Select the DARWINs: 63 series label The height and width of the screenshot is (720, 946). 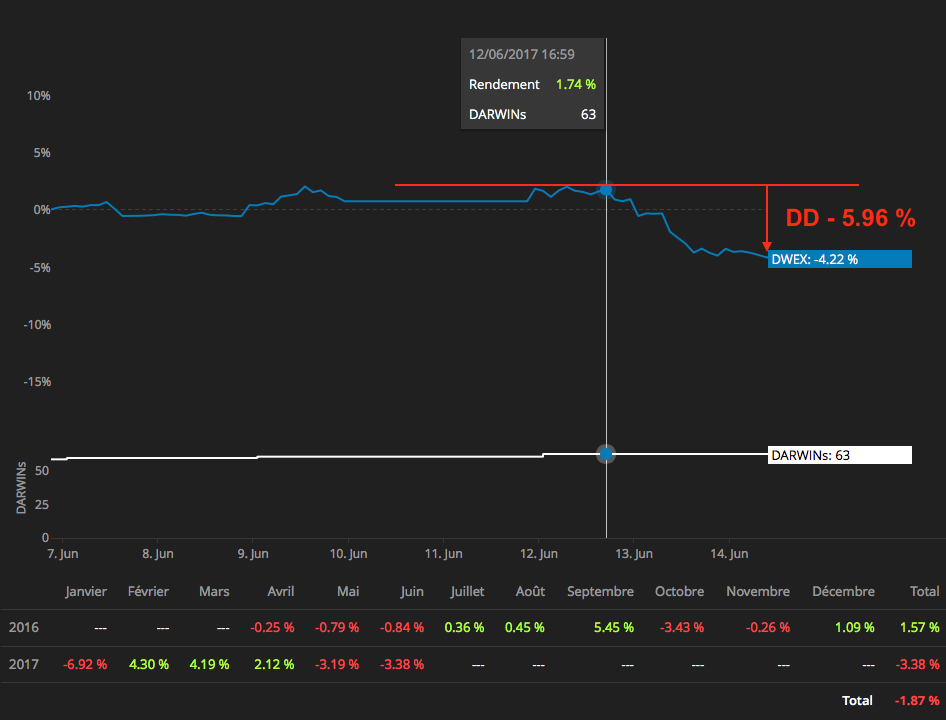839,455
